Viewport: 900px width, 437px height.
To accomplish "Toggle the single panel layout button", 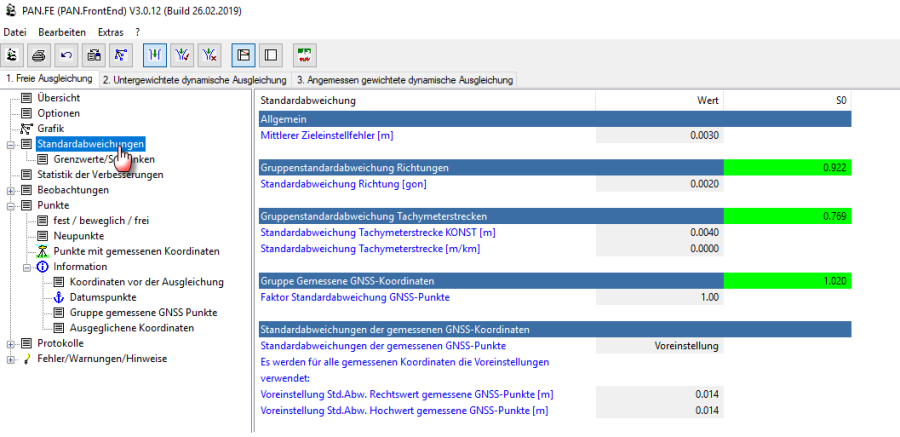I will click(270, 54).
